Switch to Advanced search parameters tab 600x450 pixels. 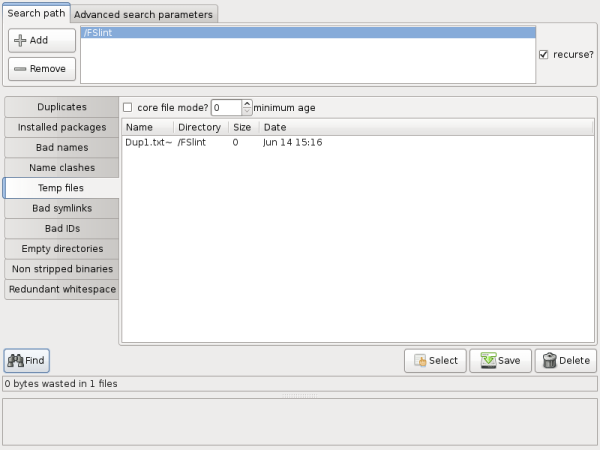tap(144, 15)
